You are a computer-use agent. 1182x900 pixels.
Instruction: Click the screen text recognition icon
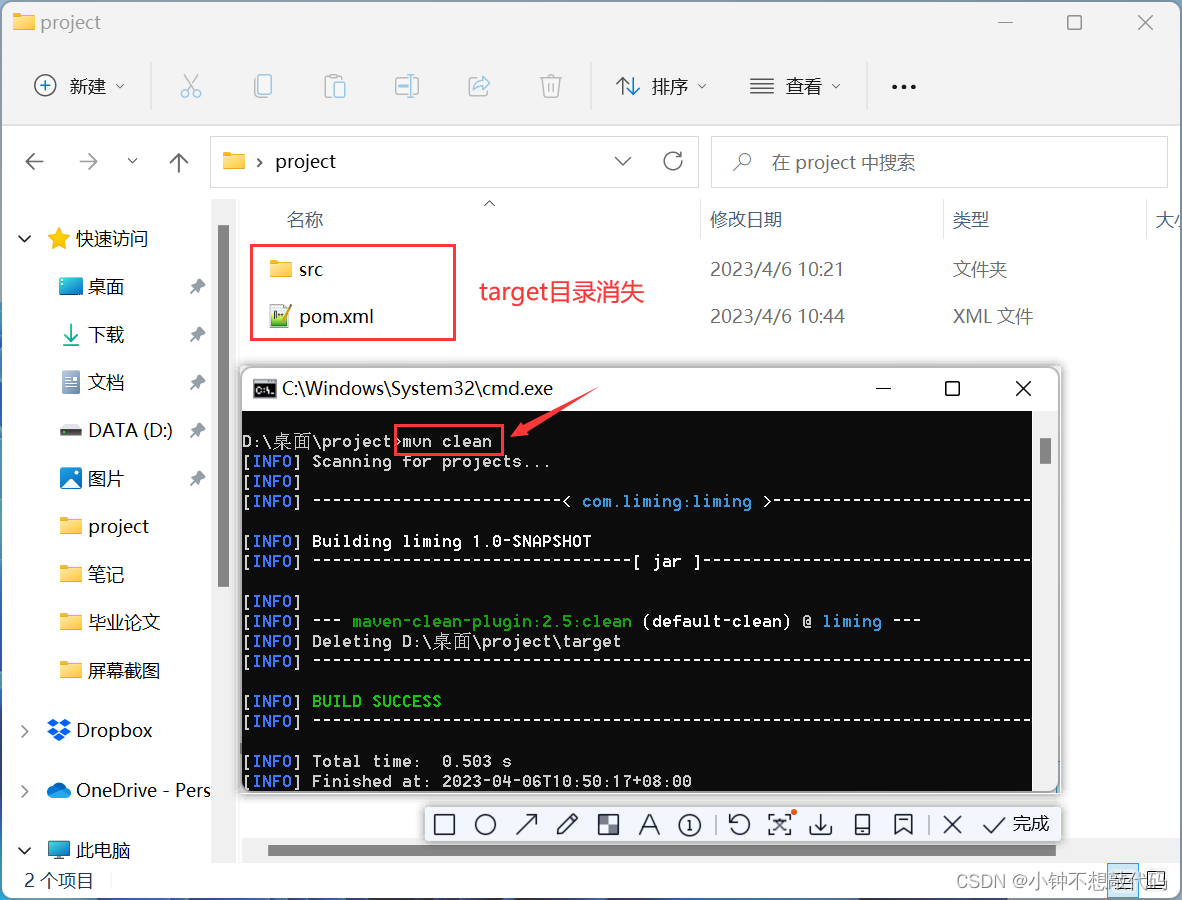tap(779, 824)
